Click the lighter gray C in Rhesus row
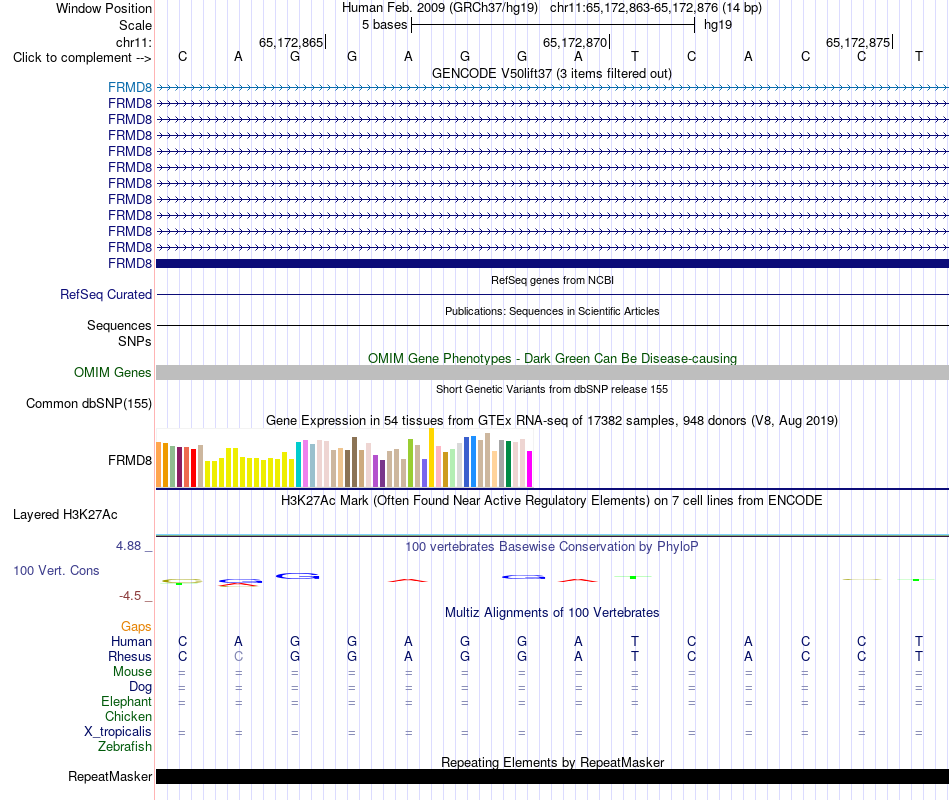The image size is (950, 800). (x=239, y=656)
